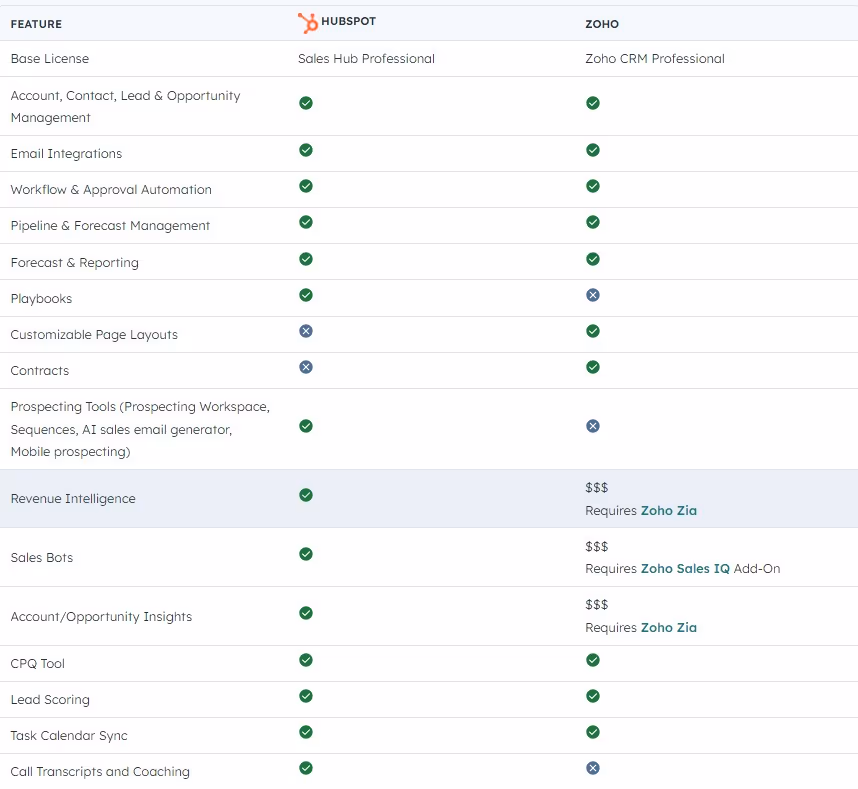Click HubSpot checkmark in Sales Bots row
The height and width of the screenshot is (789, 858).
[306, 554]
